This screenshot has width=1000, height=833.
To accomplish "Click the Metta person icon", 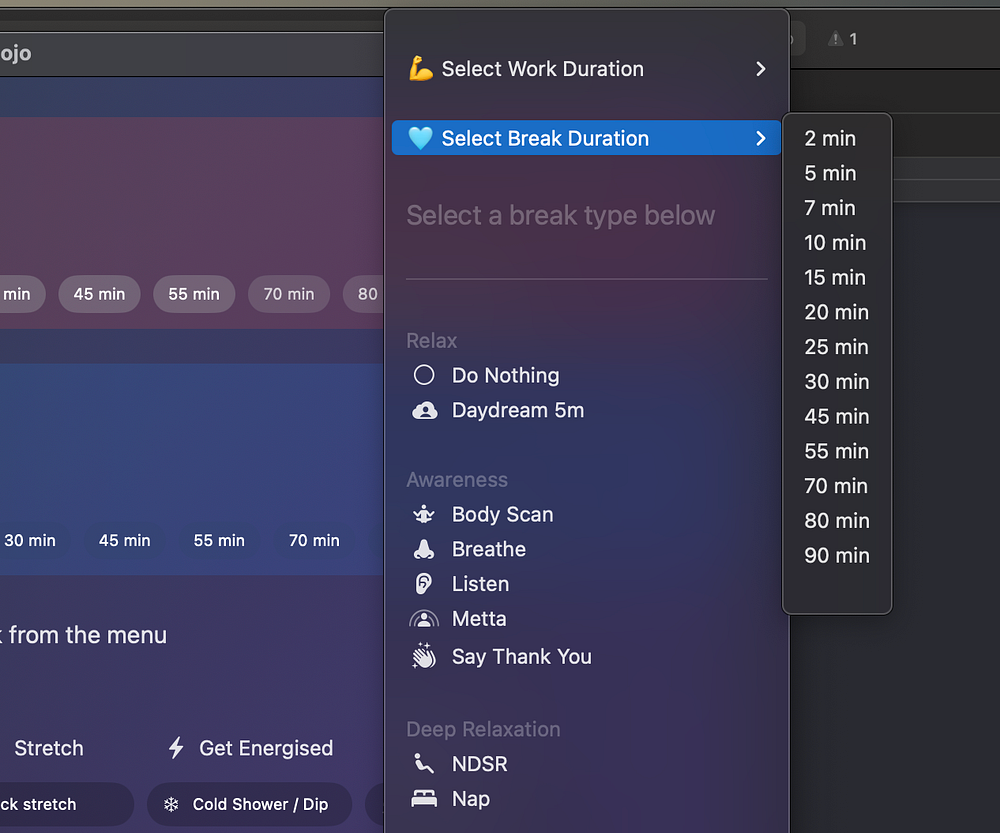I will tap(424, 619).
